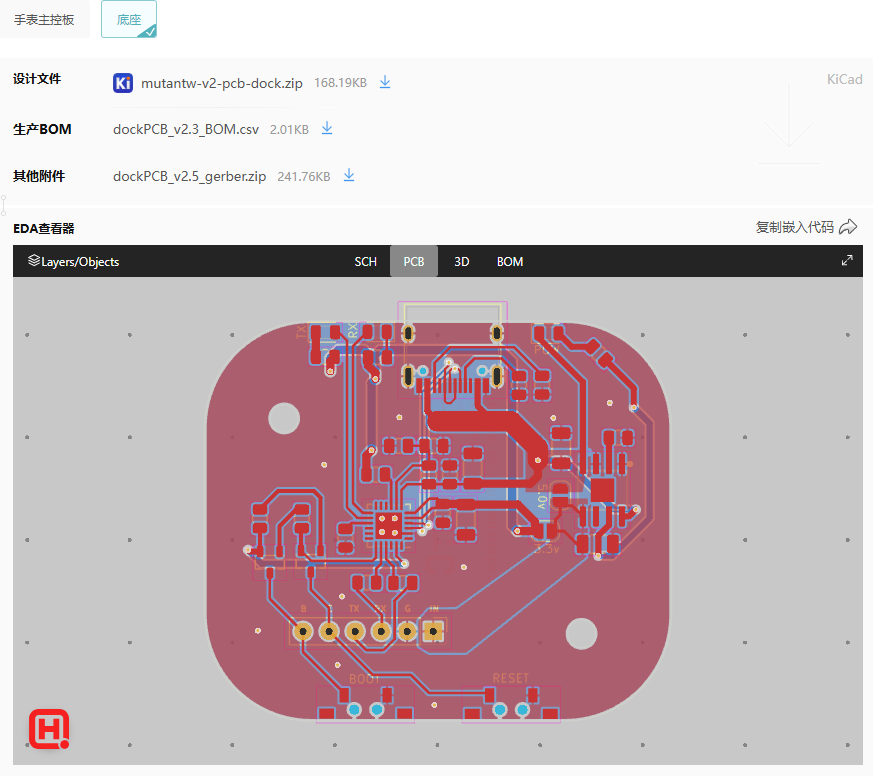
Task: Click 复制嵌入代码 to copy embed code
Action: 794,227
